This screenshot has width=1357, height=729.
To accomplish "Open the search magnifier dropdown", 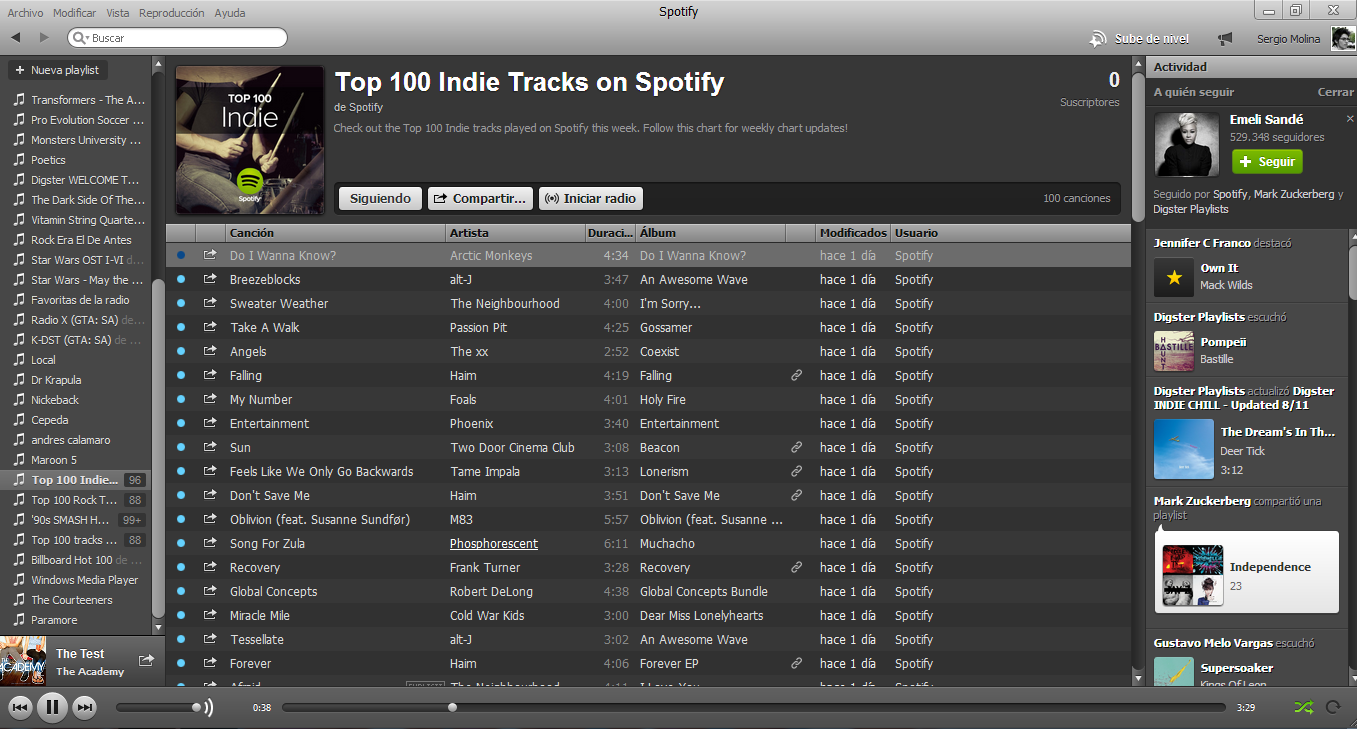I will tap(80, 38).
